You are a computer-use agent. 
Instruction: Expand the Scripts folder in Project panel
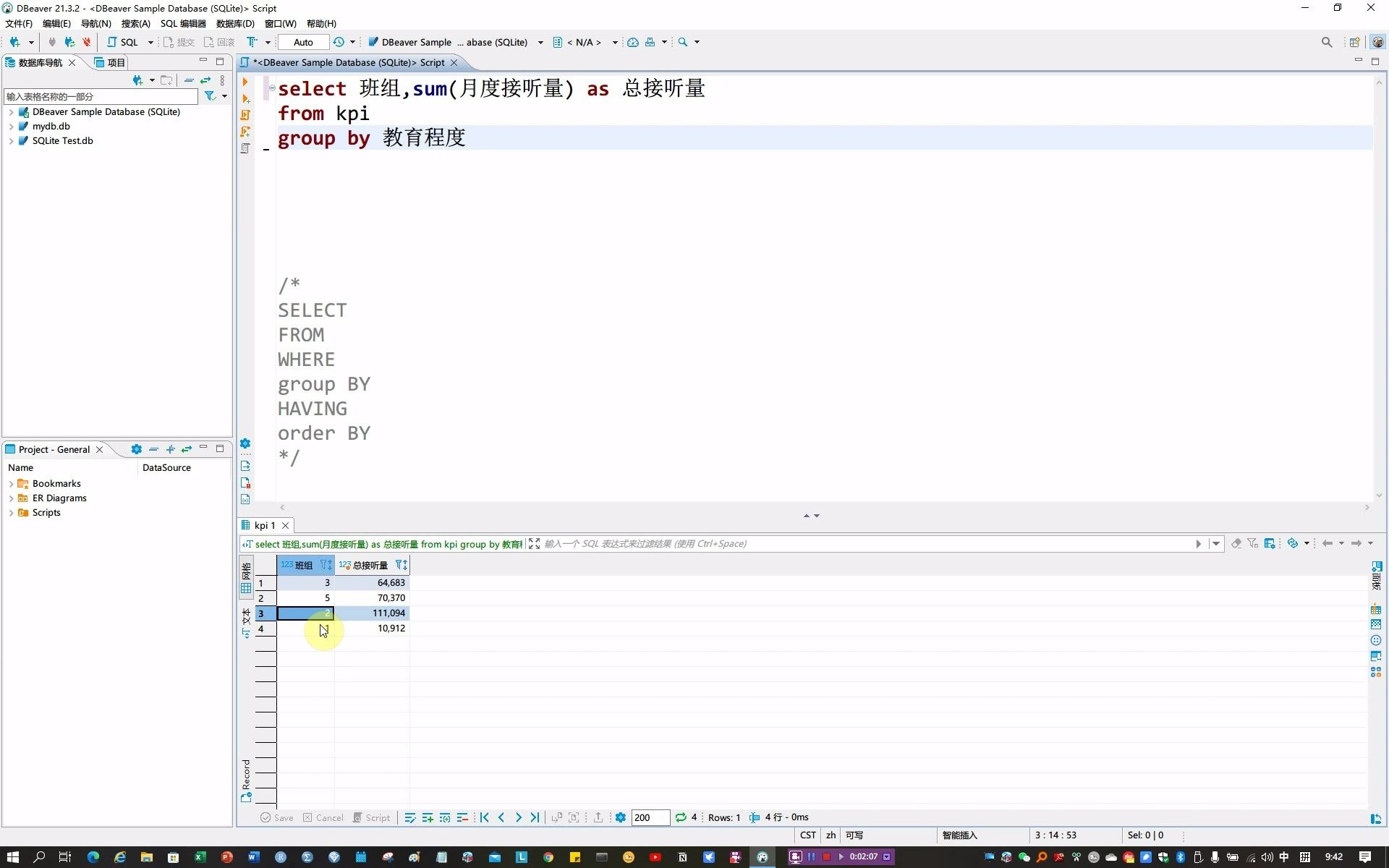click(x=12, y=513)
